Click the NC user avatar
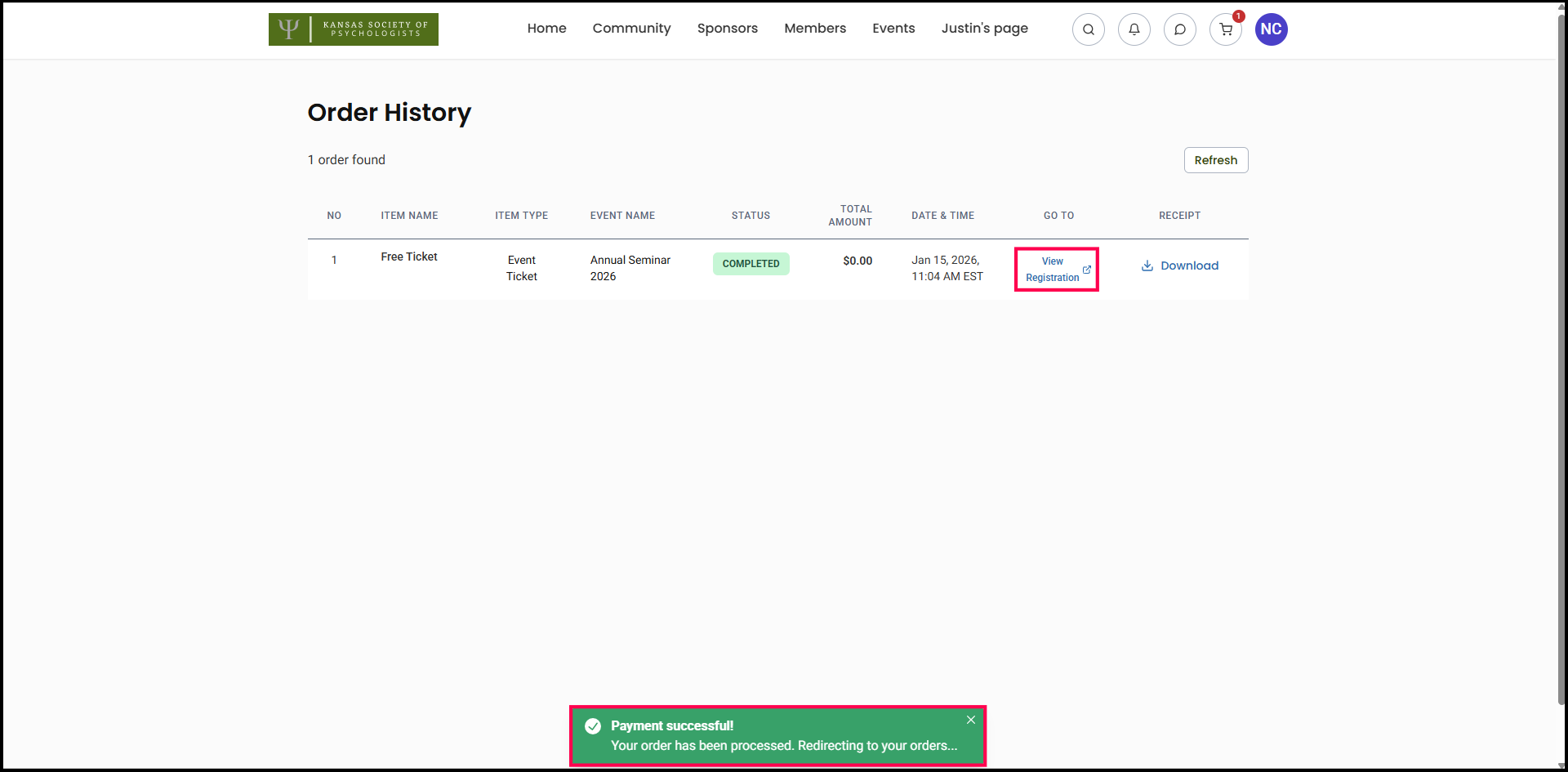This screenshot has width=1568, height=772. pyautogui.click(x=1271, y=29)
